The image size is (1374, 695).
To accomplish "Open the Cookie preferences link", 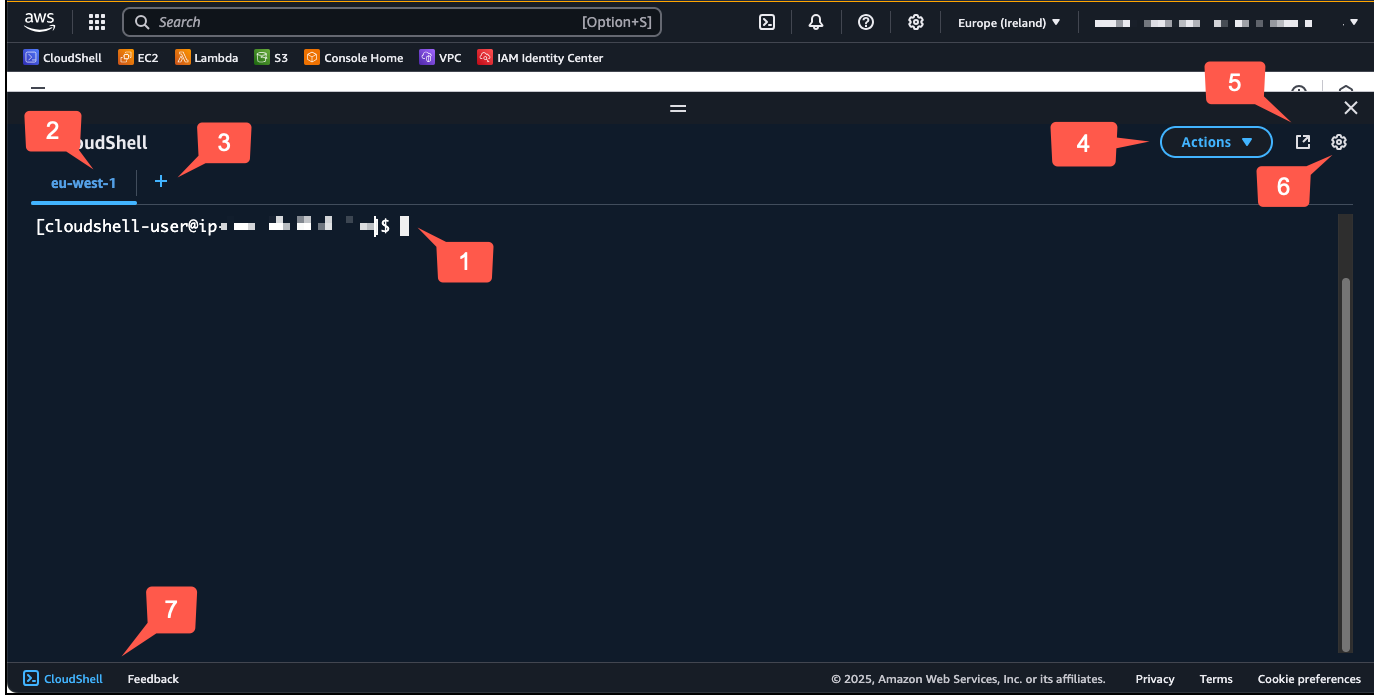I will [1309, 678].
